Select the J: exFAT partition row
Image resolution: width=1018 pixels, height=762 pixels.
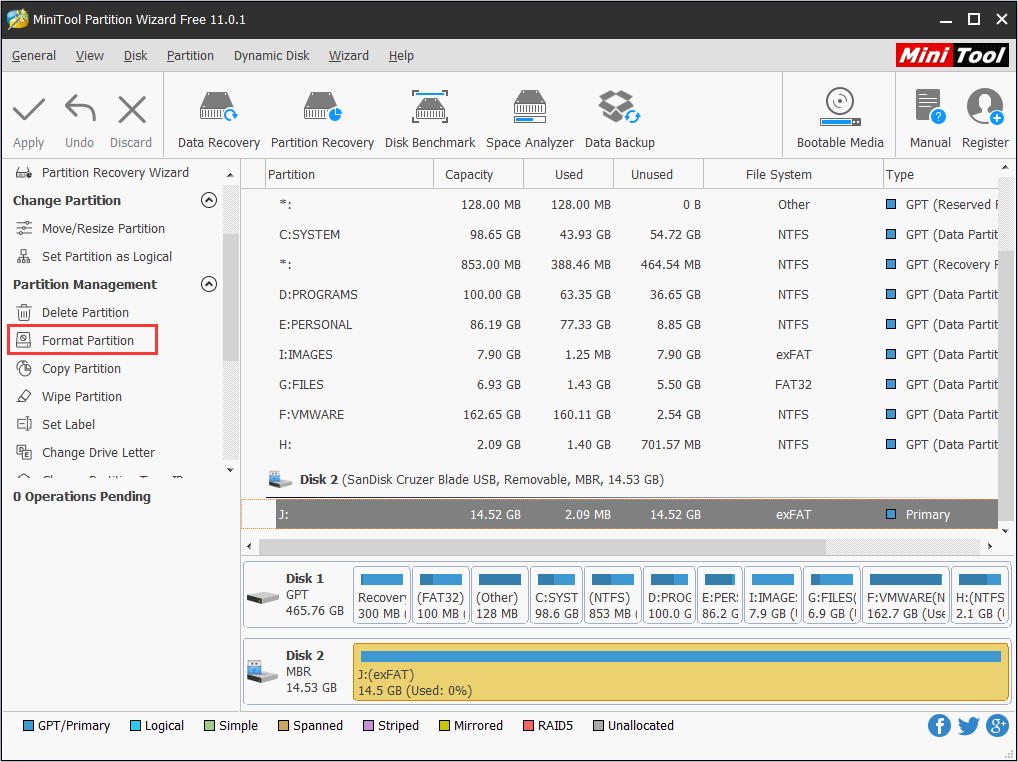[619, 514]
